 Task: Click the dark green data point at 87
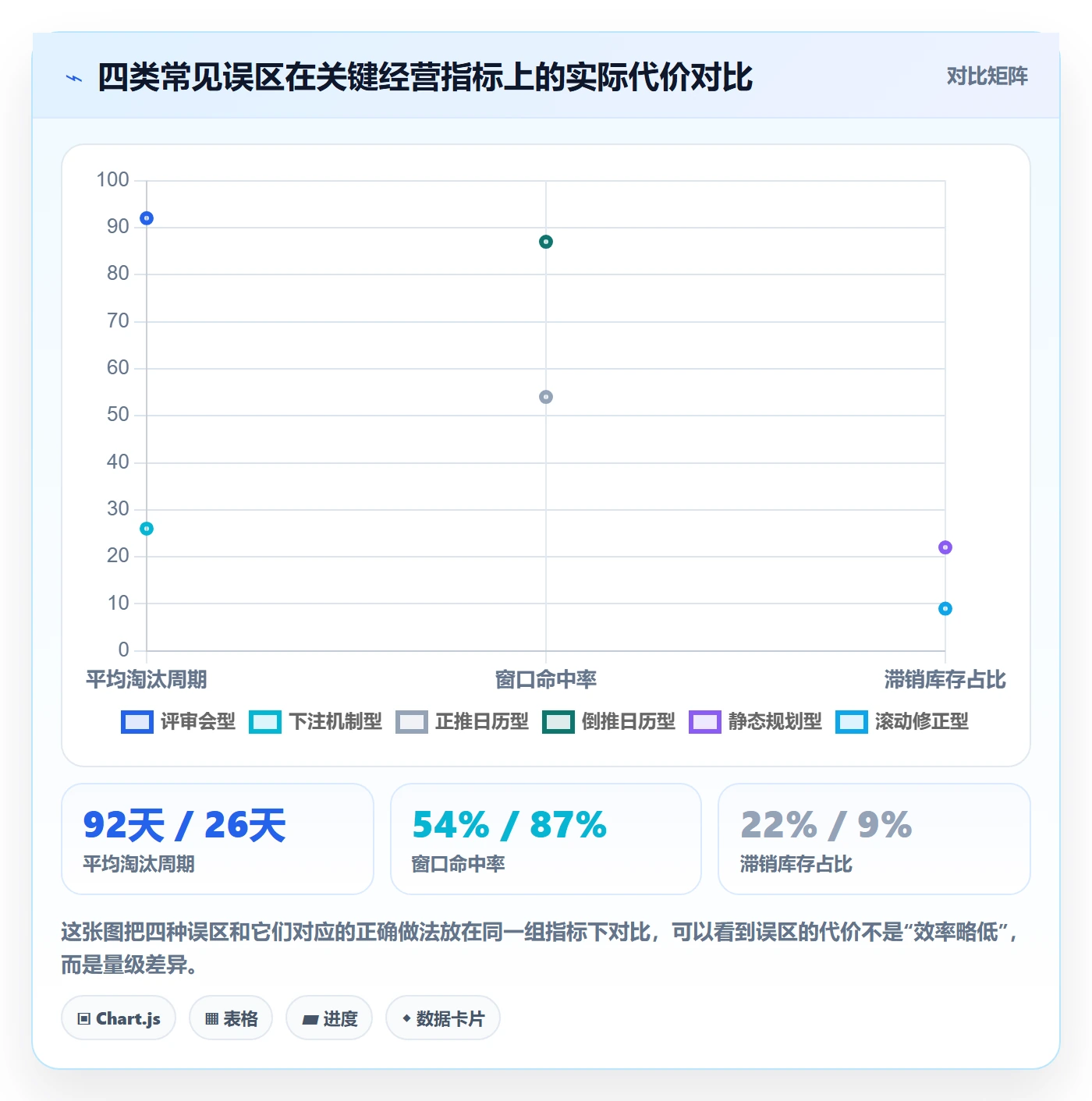point(546,242)
